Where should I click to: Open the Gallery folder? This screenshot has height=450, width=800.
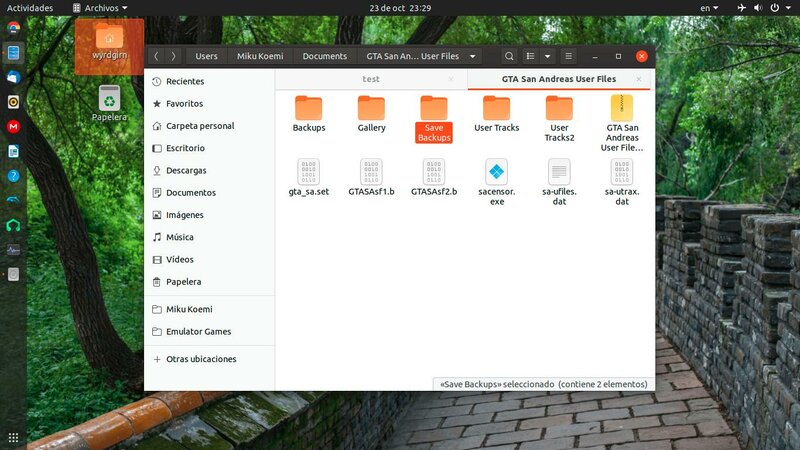(371, 108)
